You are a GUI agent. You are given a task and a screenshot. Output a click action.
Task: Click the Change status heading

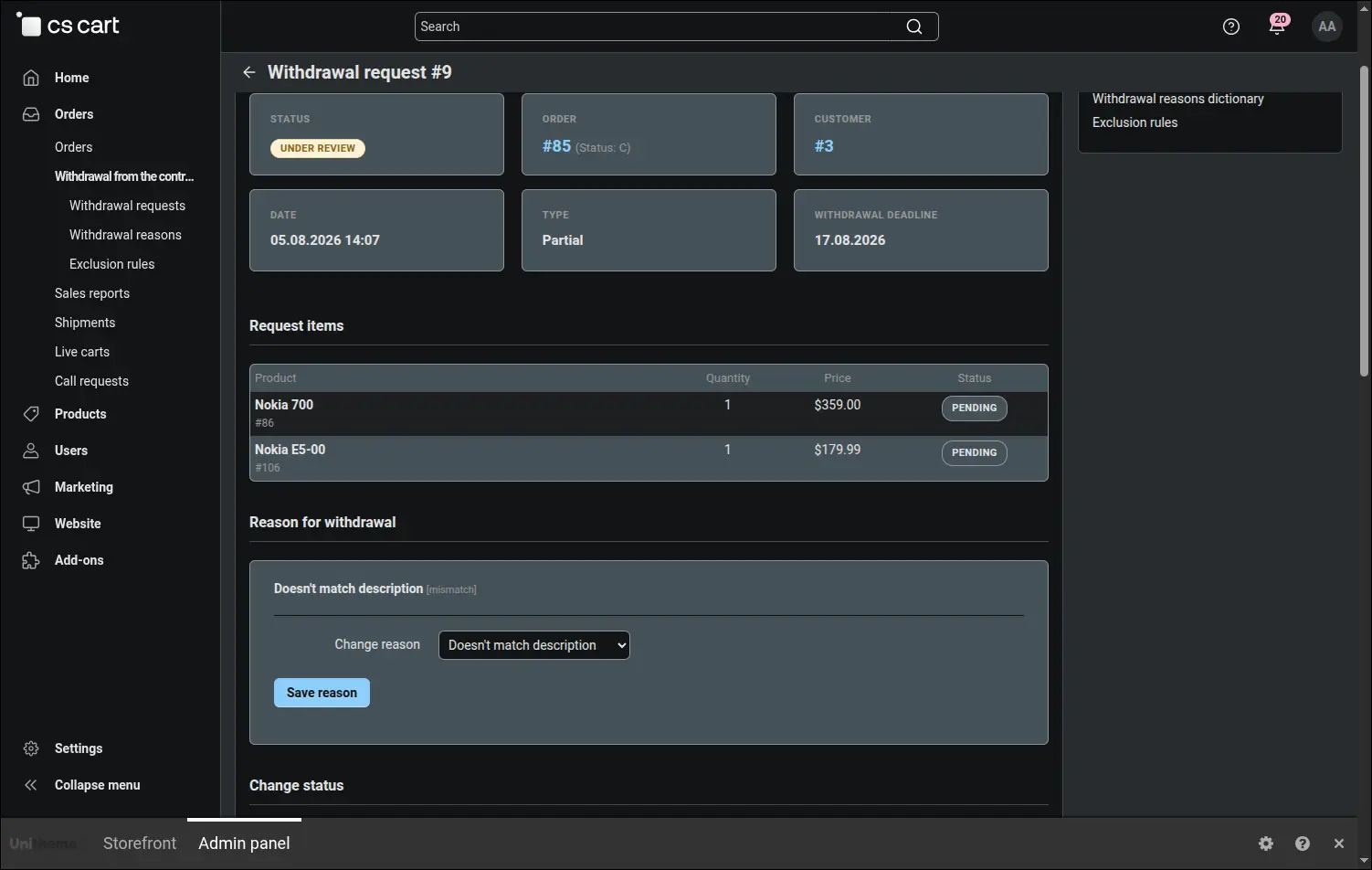click(x=297, y=786)
